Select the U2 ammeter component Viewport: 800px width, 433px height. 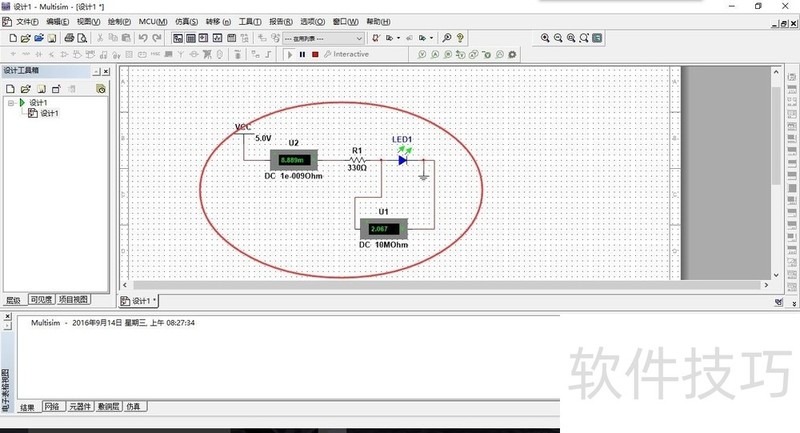293,160
